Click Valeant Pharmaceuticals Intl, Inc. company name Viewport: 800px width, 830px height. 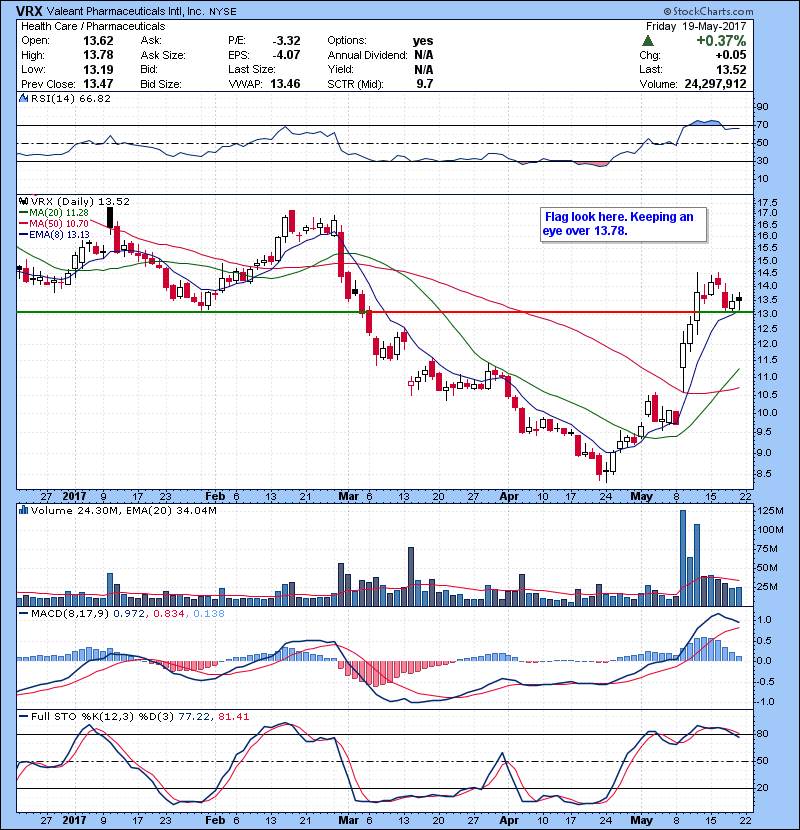click(x=125, y=11)
